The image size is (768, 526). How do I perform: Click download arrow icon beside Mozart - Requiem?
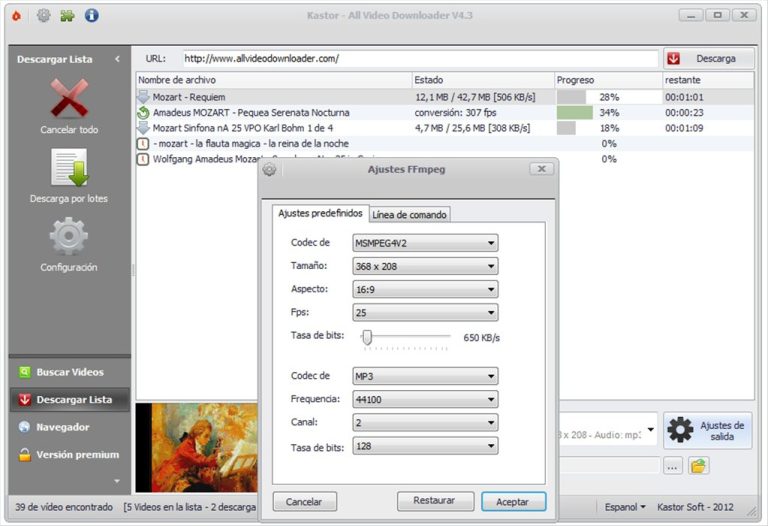143,96
